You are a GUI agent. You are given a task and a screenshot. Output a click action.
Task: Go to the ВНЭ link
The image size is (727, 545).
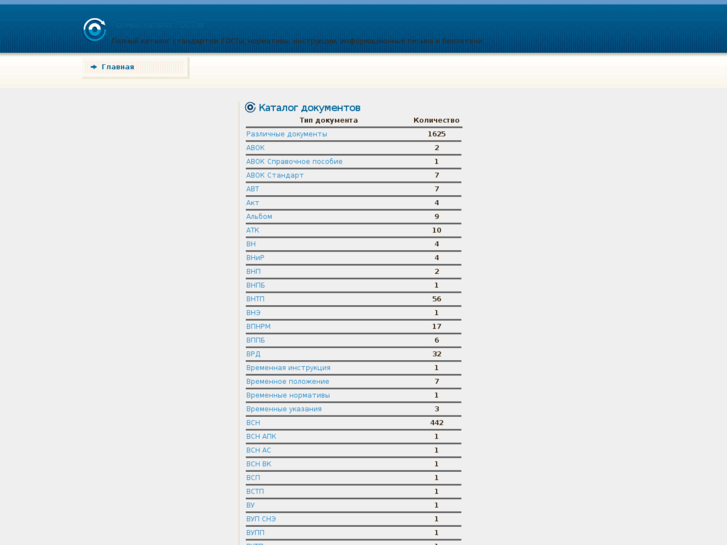click(x=253, y=313)
